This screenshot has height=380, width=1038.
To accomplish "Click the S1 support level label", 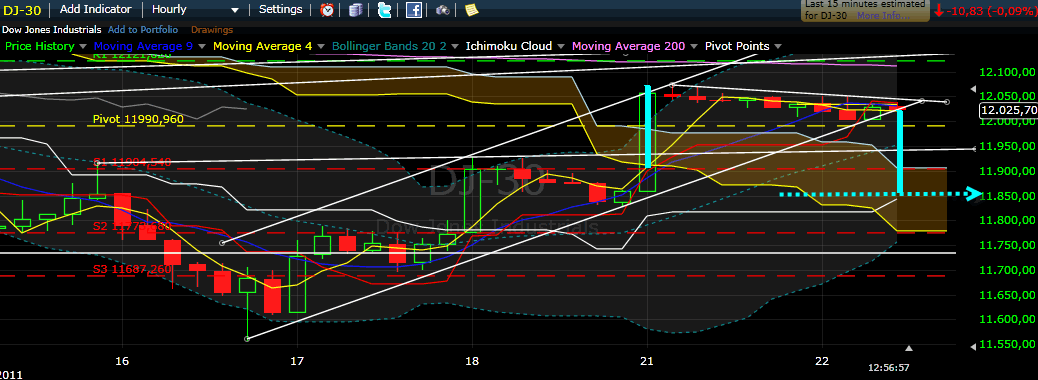I will 132,162.
